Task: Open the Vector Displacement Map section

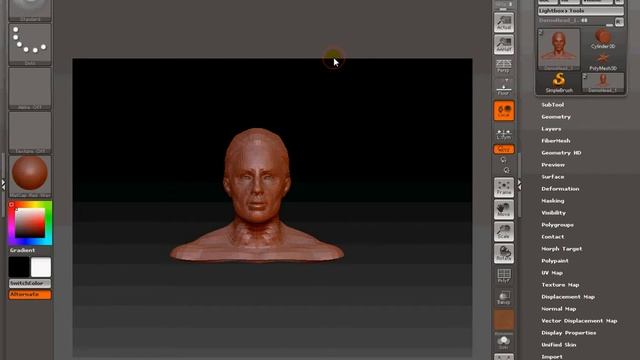Action: click(579, 321)
